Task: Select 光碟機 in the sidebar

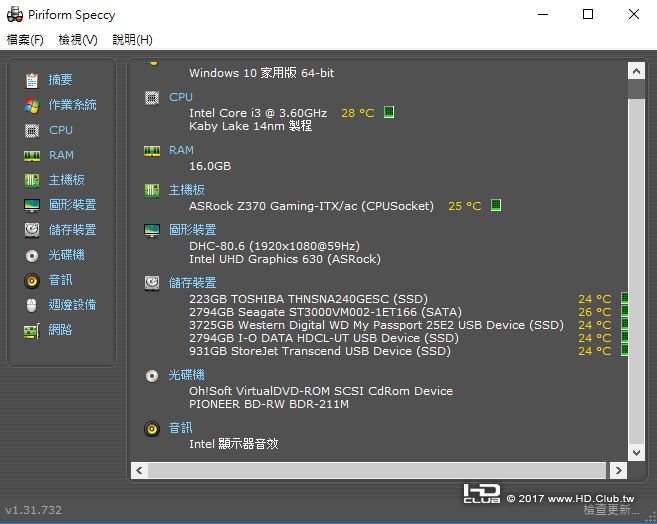Action: pos(67,255)
